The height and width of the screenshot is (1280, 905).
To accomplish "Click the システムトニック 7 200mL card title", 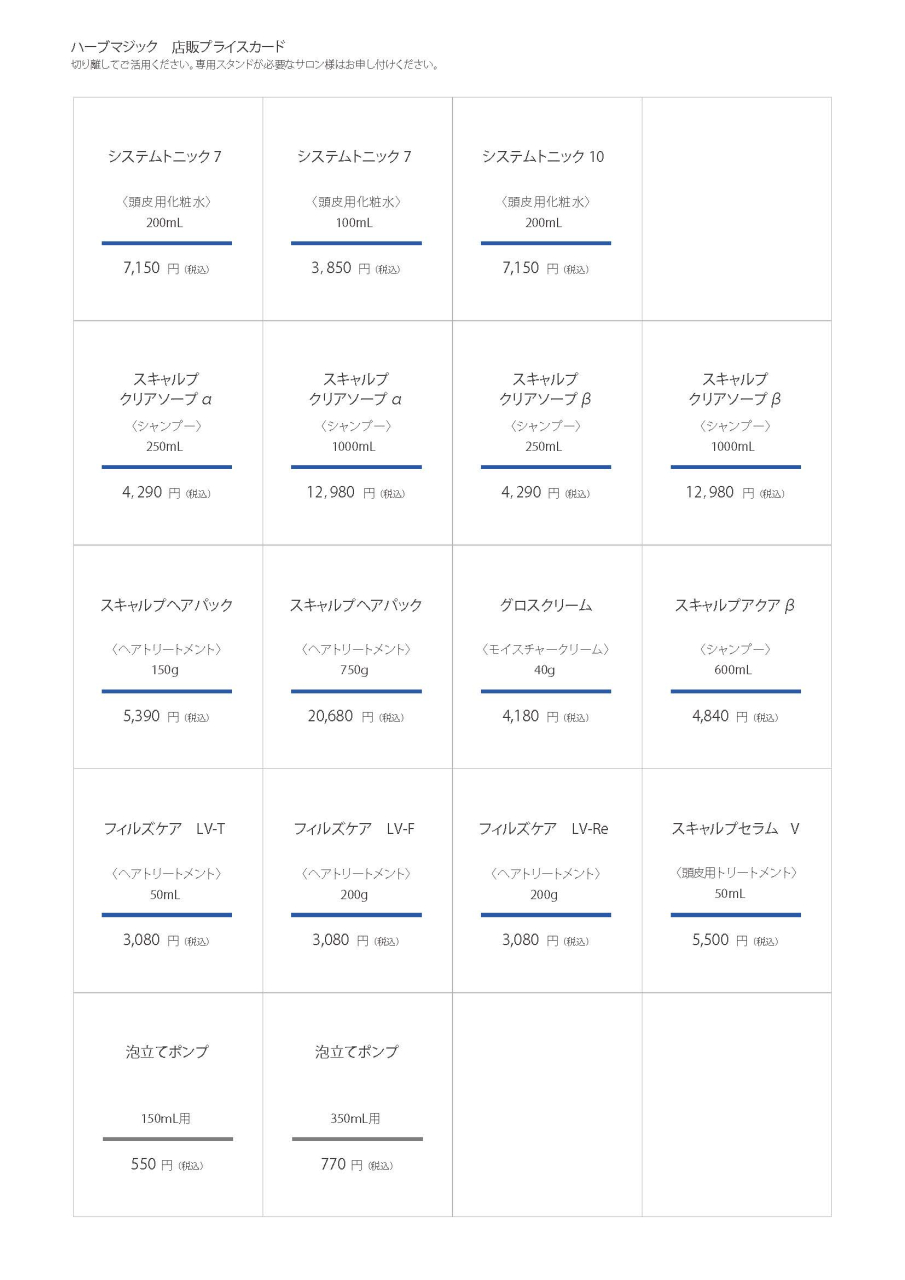I will tap(165, 157).
